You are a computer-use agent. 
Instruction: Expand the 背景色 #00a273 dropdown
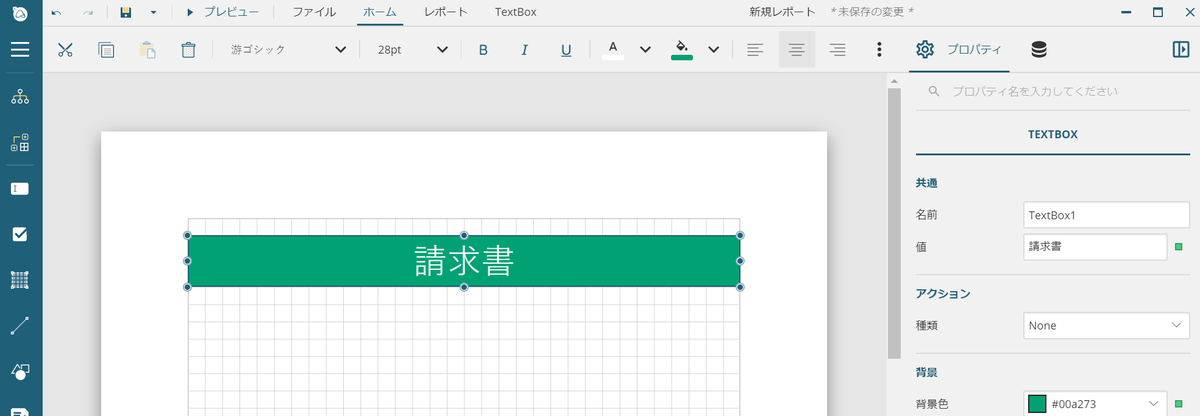(x=1155, y=404)
